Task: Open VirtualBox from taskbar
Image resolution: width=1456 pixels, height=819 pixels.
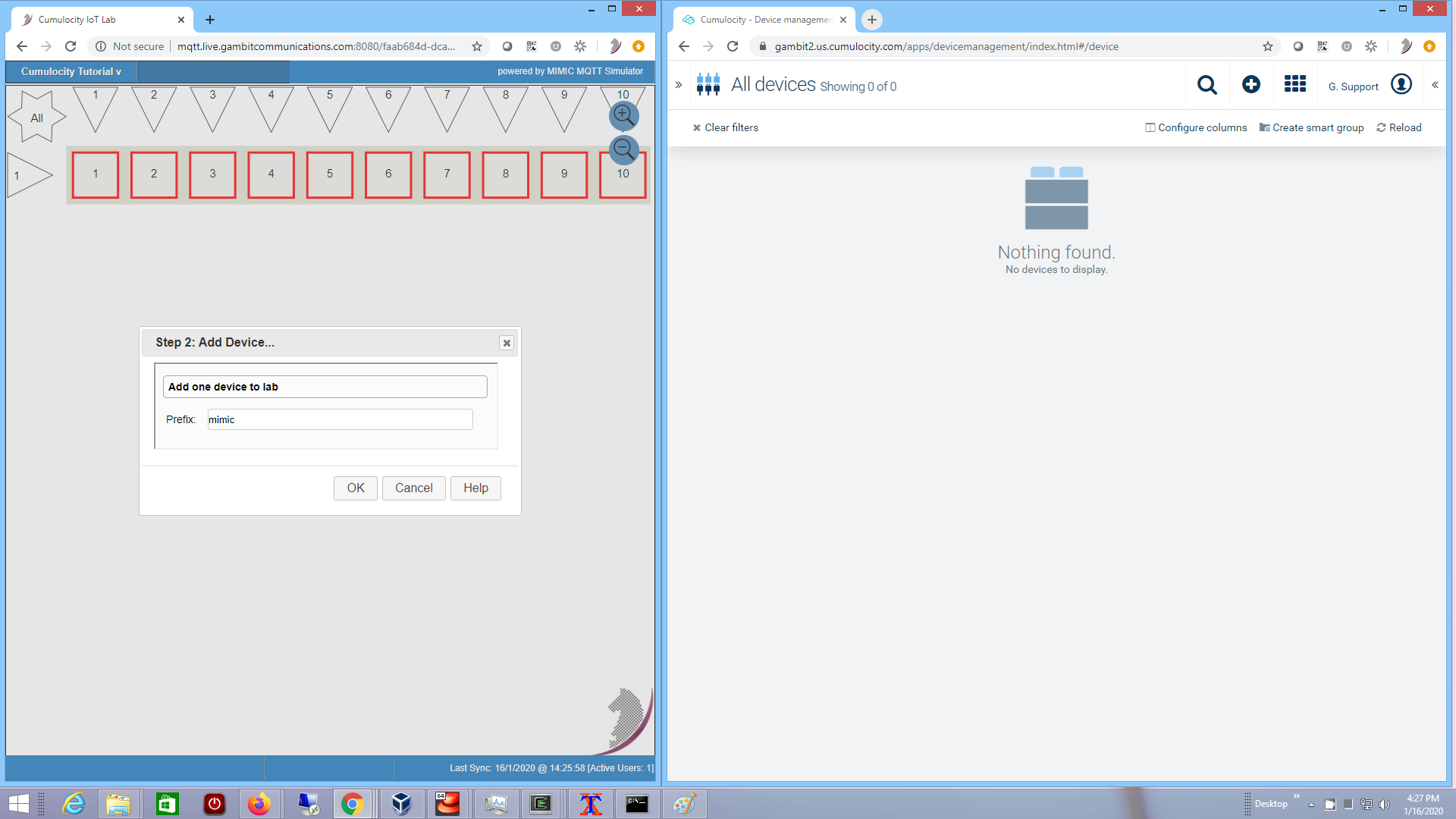Action: click(401, 804)
